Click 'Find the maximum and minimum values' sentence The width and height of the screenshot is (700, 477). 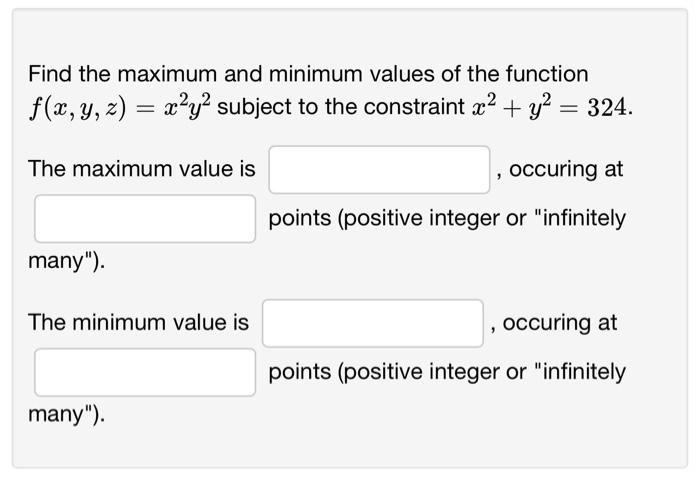tap(308, 74)
